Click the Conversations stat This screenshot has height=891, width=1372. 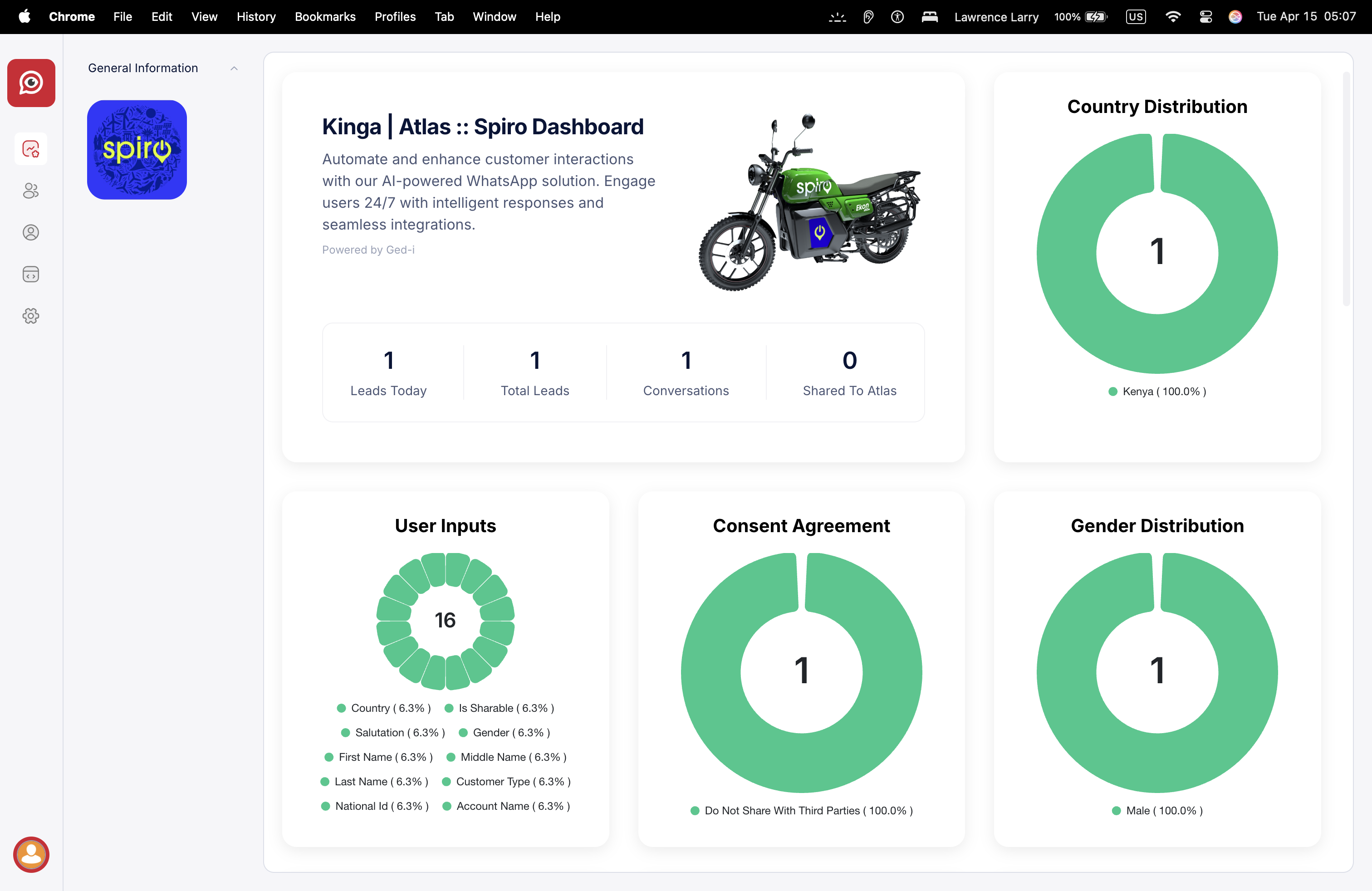coord(686,372)
